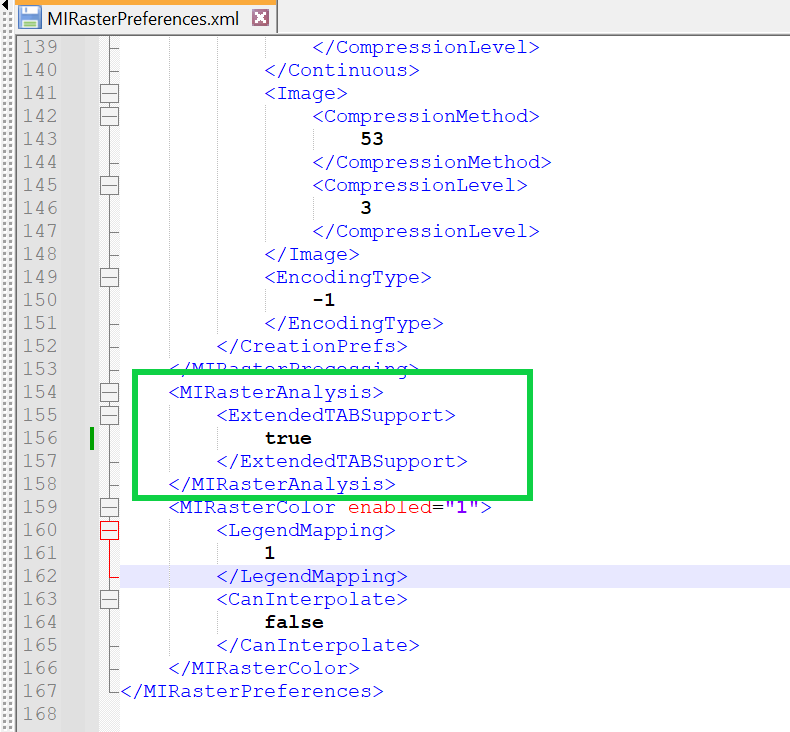Select the MIRasterPreferences.xml tab
This screenshot has height=732, width=790.
pyautogui.click(x=143, y=19)
